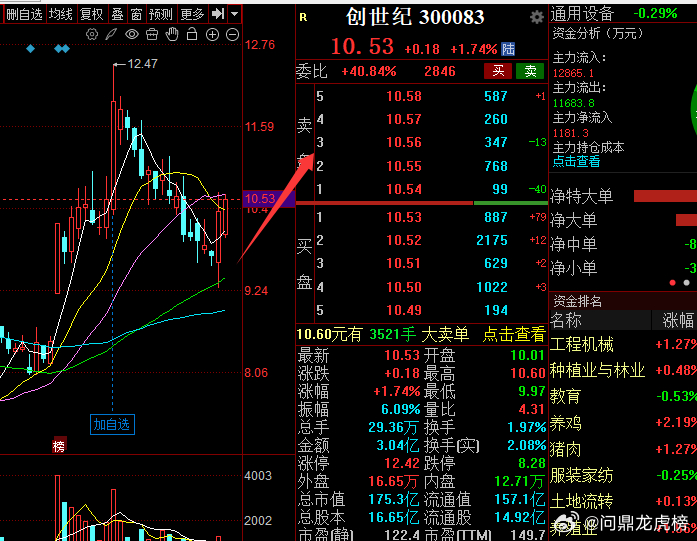The image size is (697, 541).
Task: Open the 预测 forecast option
Action: click(x=161, y=14)
